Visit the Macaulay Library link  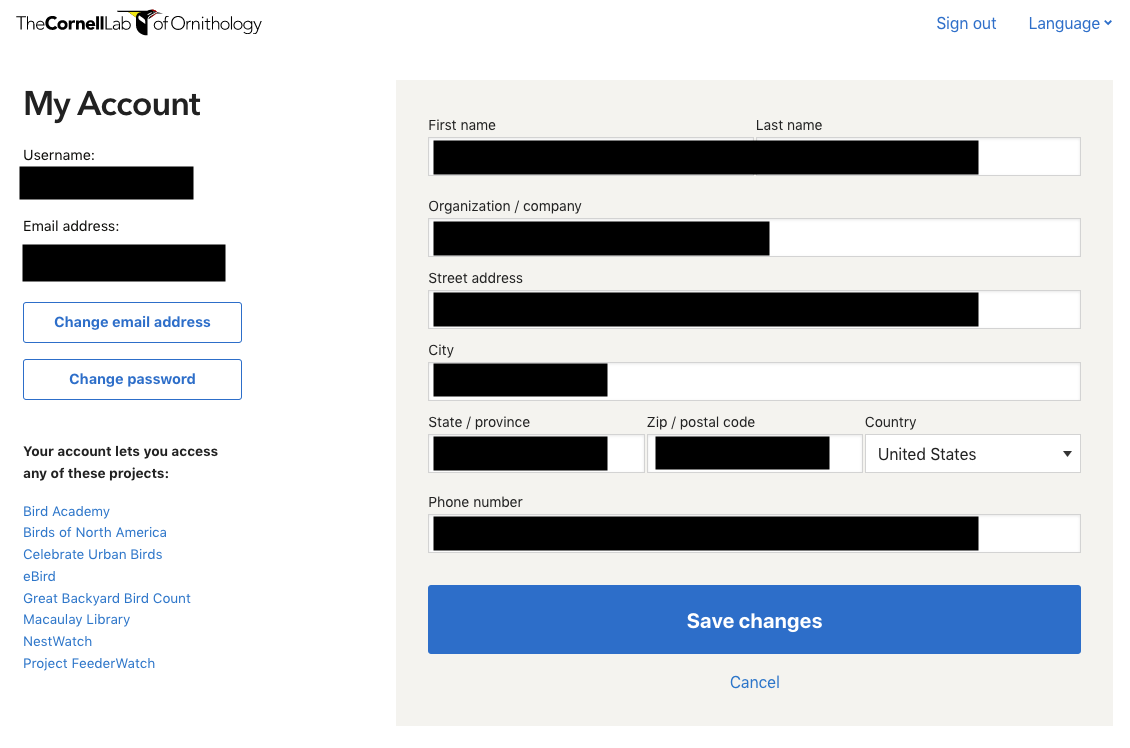pyautogui.click(x=76, y=620)
